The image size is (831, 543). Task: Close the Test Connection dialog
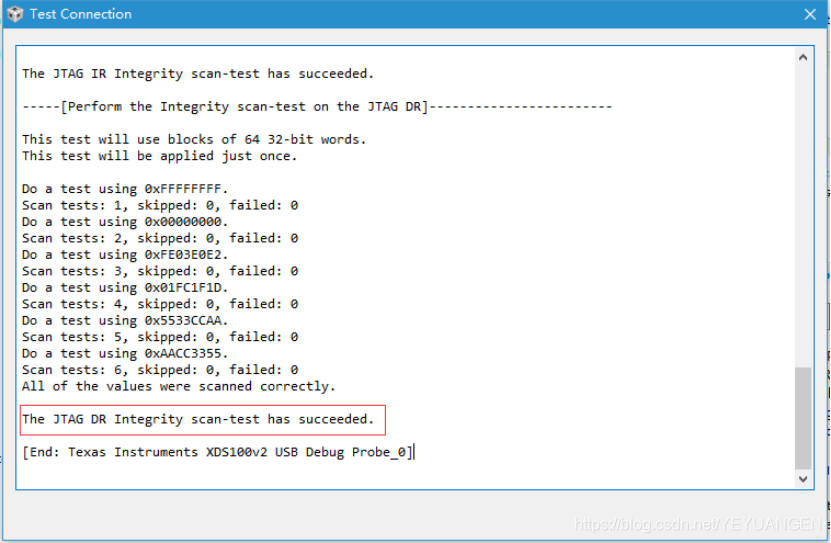click(810, 14)
